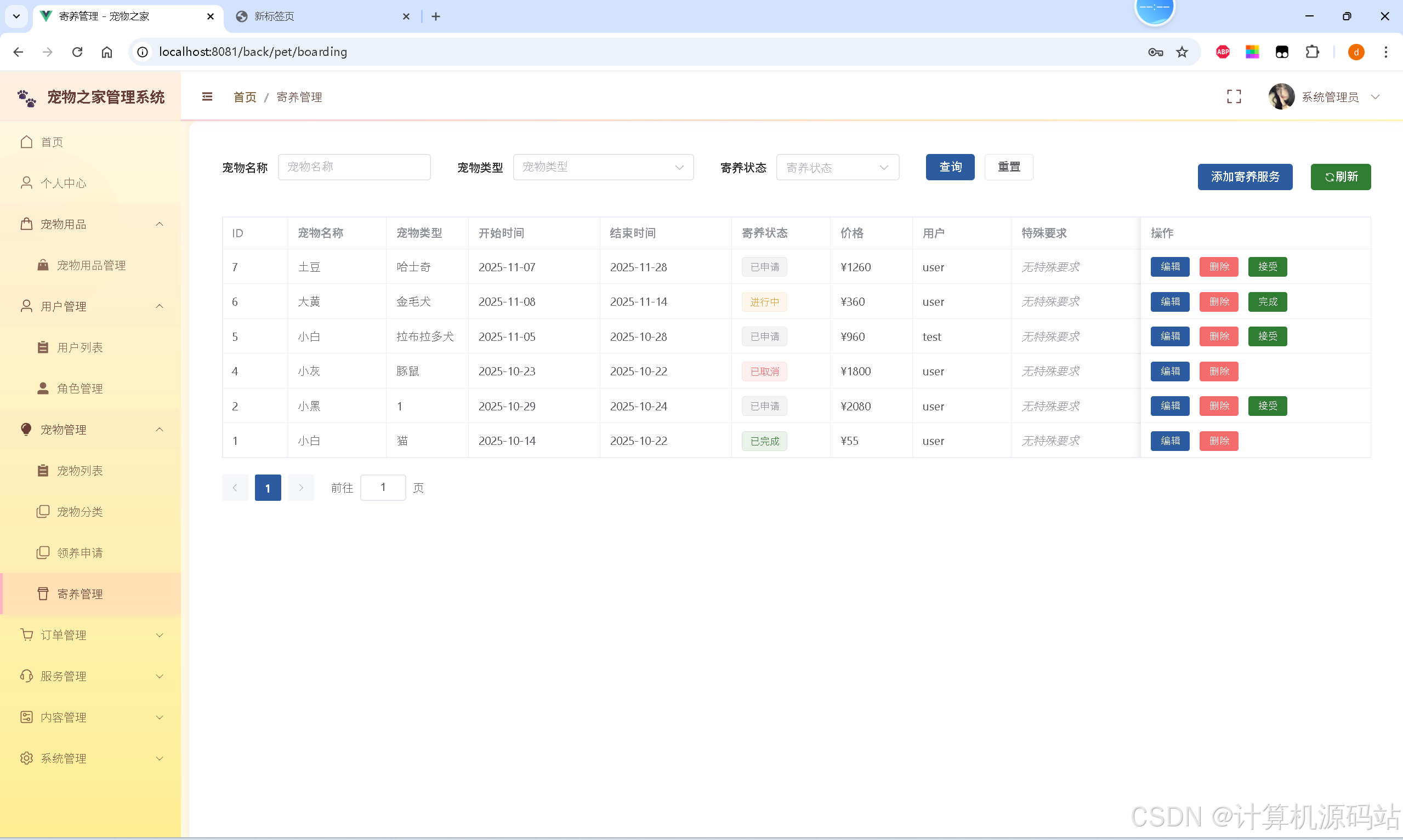Enter fullscreen with the fullscreen icon
This screenshot has width=1403, height=840.
1234,97
